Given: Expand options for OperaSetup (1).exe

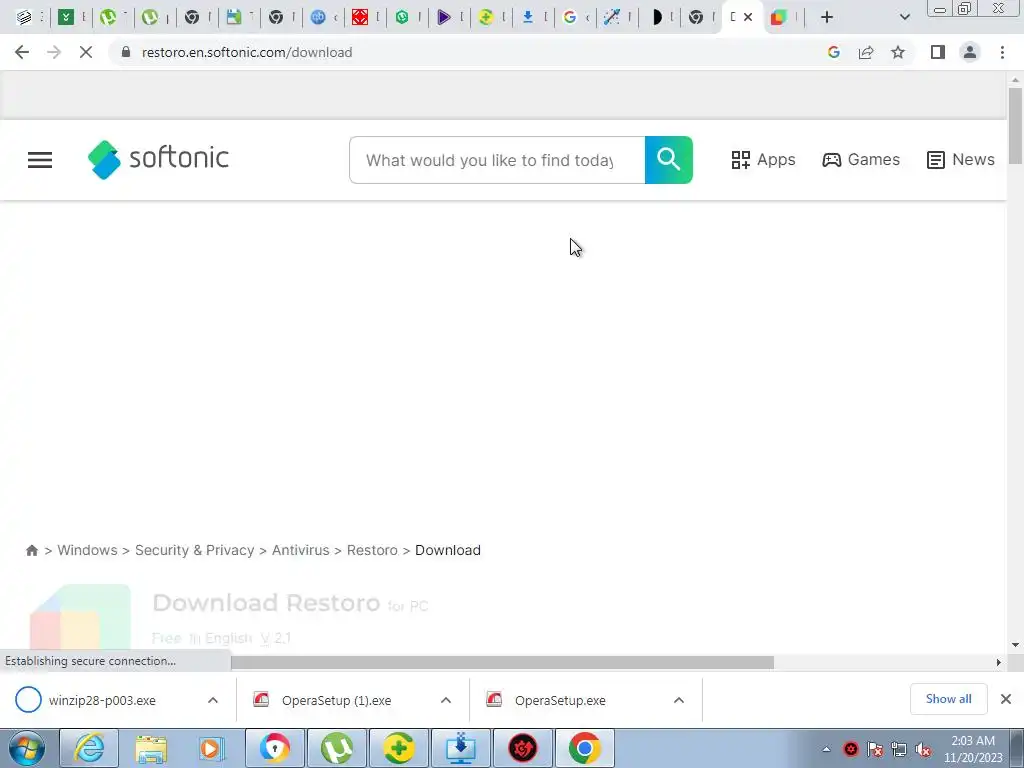Looking at the screenshot, I should [x=446, y=701].
